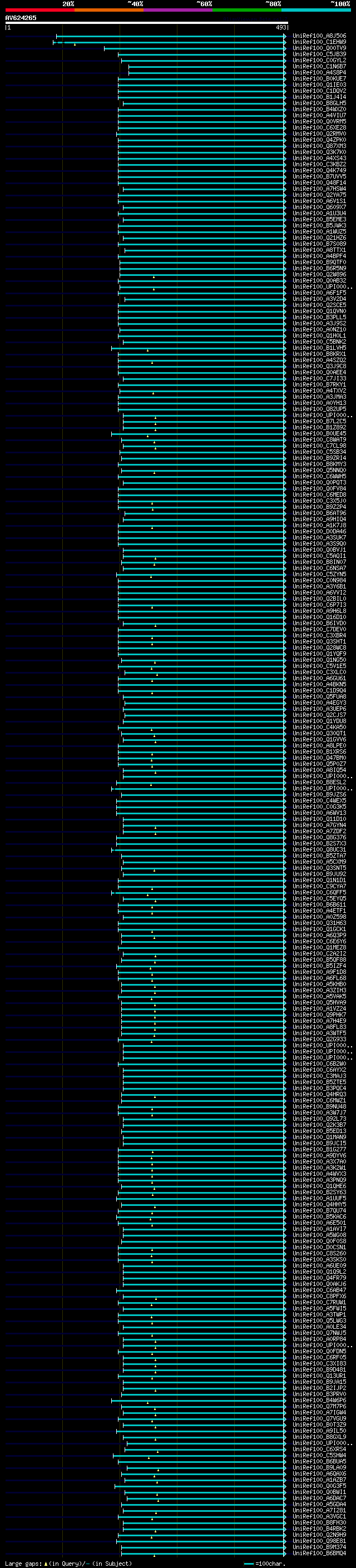
Task: Select label UniRef100_B4WXZ0
Action: [319, 109]
